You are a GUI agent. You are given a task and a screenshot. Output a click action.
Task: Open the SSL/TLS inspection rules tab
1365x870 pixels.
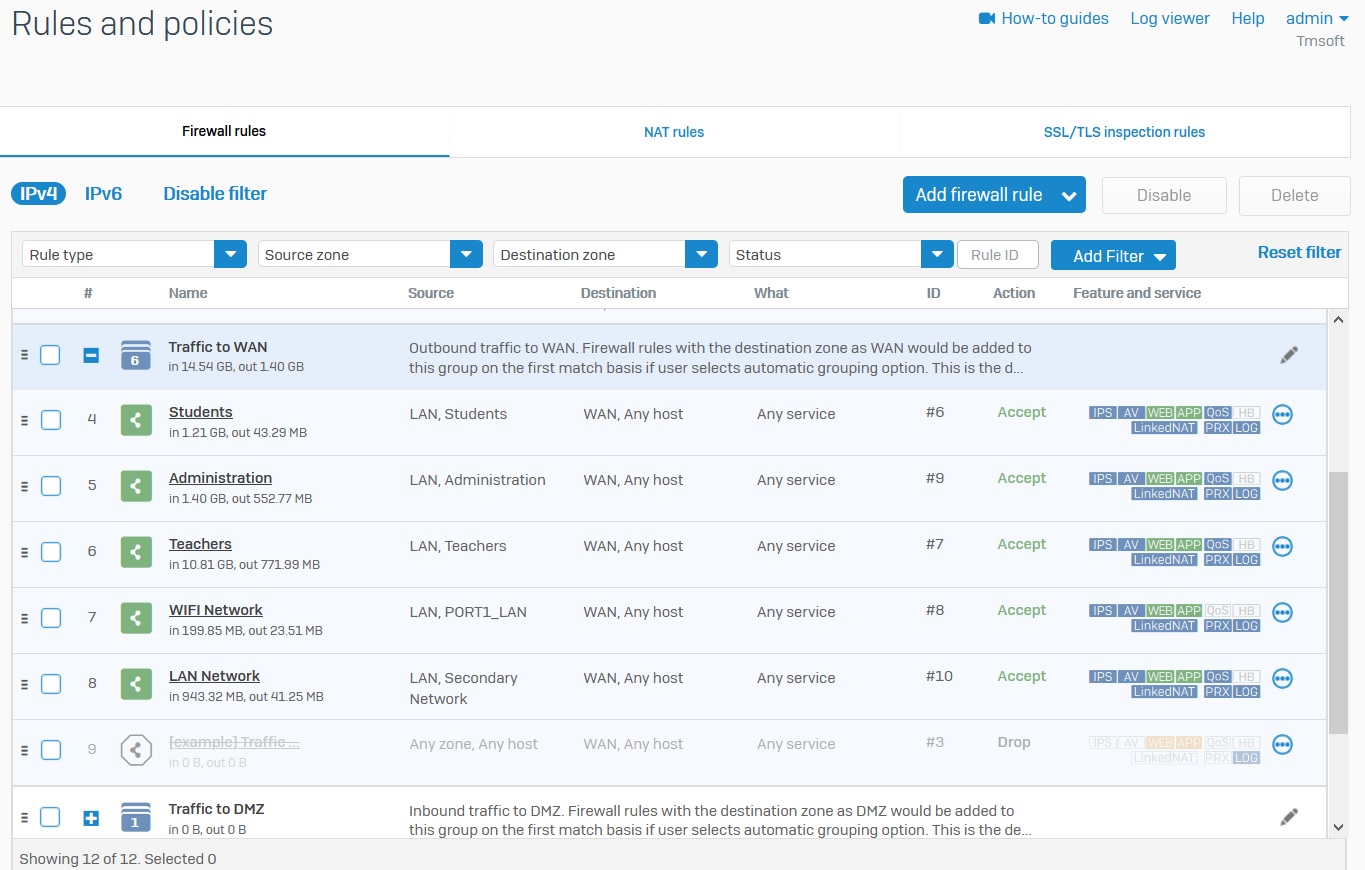point(1125,132)
